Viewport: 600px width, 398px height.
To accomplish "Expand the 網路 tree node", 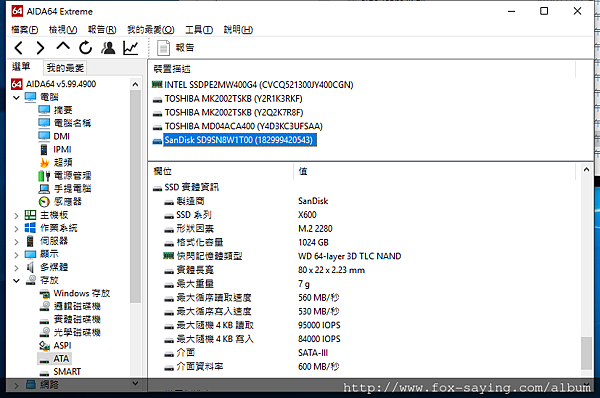I will click(x=16, y=385).
